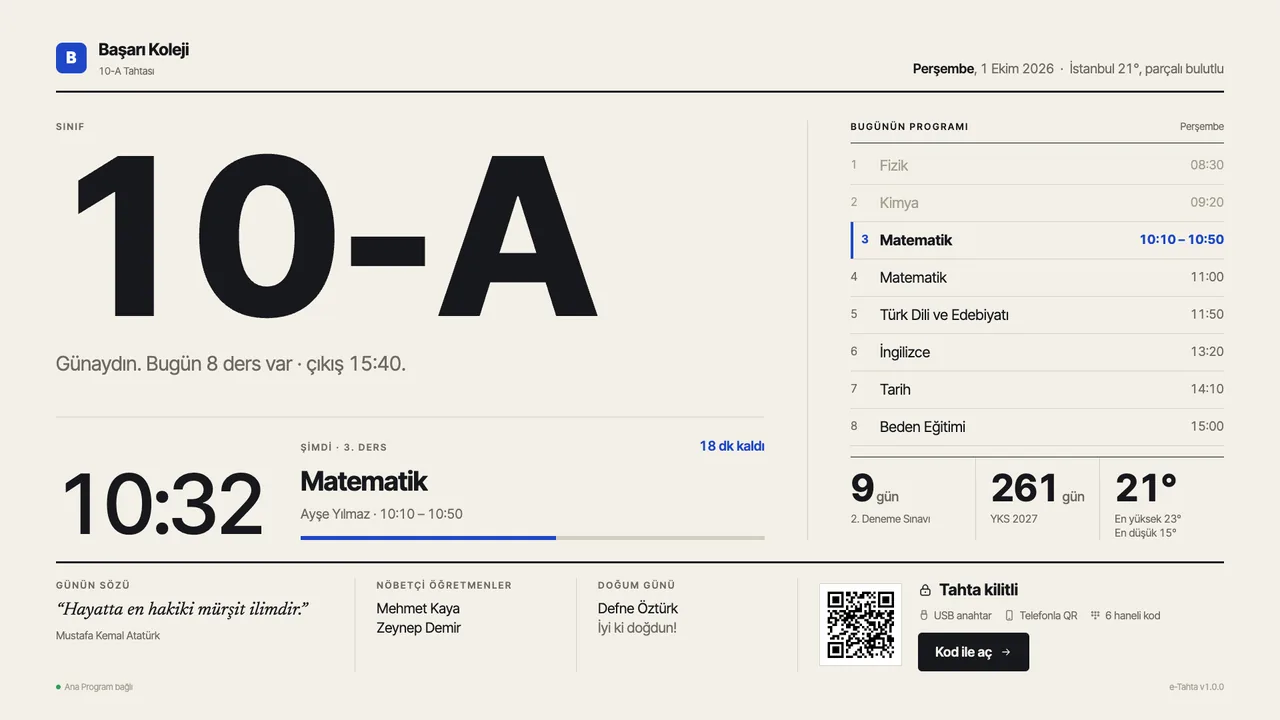The width and height of the screenshot is (1280, 720).
Task: Tap the QR code image
Action: point(860,624)
